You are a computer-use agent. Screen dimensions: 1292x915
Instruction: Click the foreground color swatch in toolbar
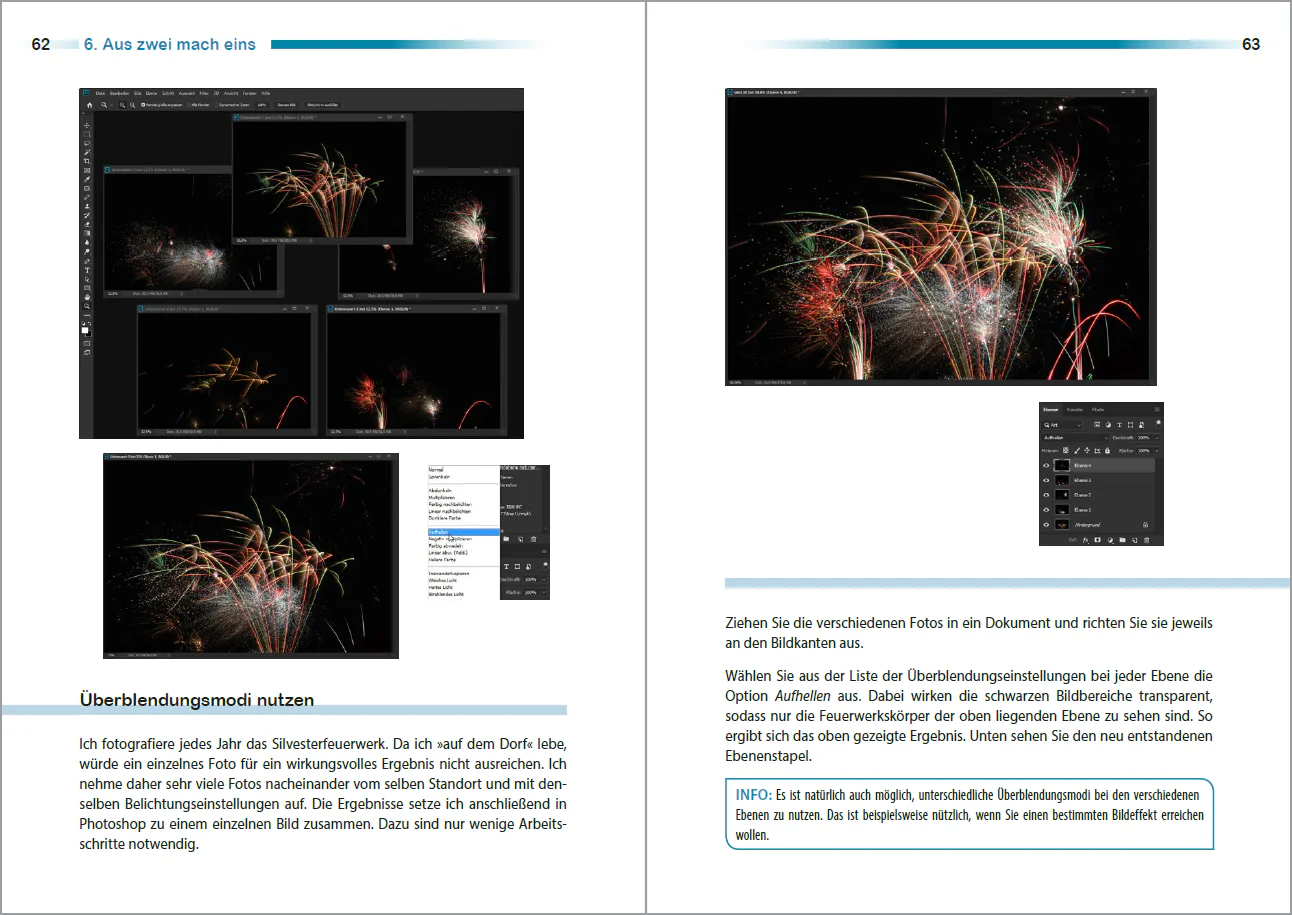click(x=85, y=330)
